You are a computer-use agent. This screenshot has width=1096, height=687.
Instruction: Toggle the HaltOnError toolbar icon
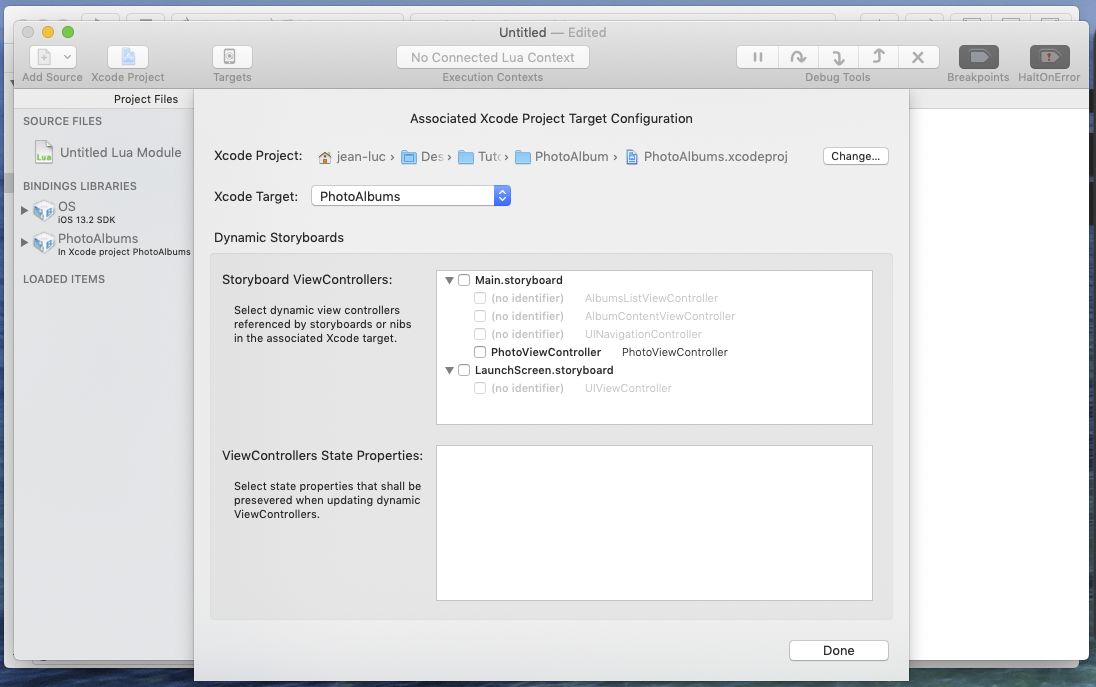click(x=1049, y=57)
